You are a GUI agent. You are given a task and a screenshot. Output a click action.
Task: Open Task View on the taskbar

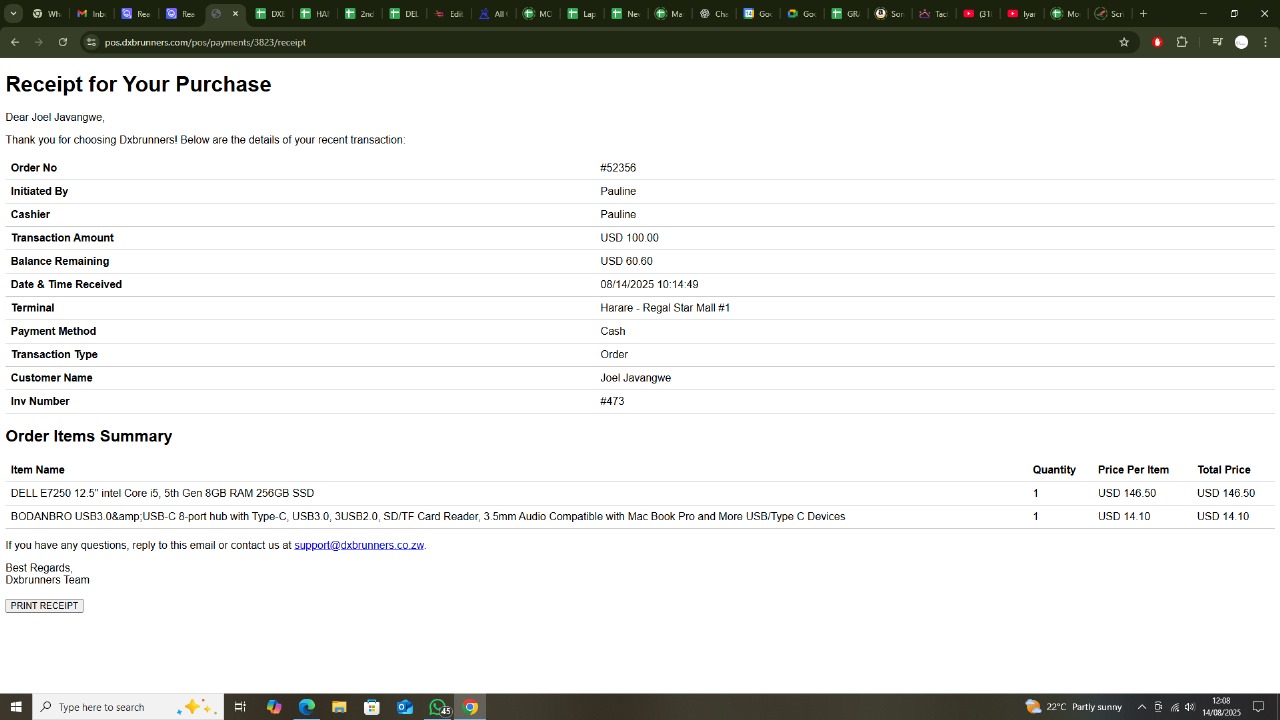point(240,707)
